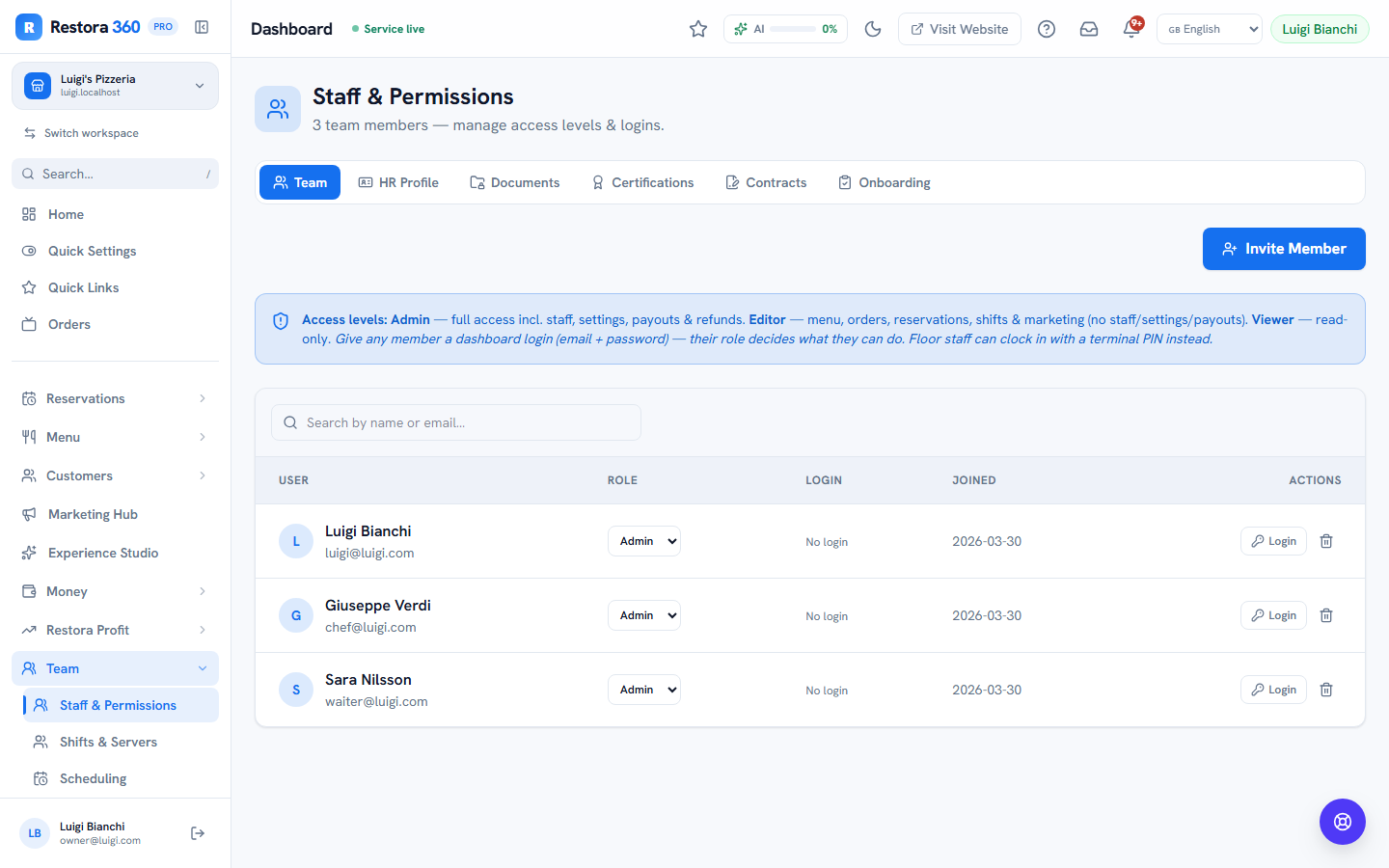Click the LB avatar in sidebar footer
1389x868 pixels.
click(x=35, y=833)
